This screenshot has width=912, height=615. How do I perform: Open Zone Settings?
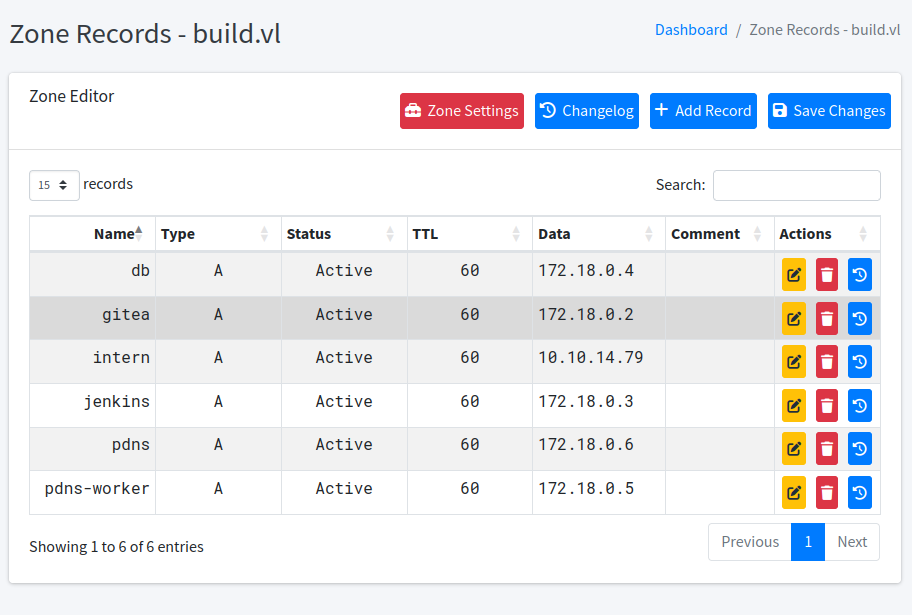pos(462,111)
